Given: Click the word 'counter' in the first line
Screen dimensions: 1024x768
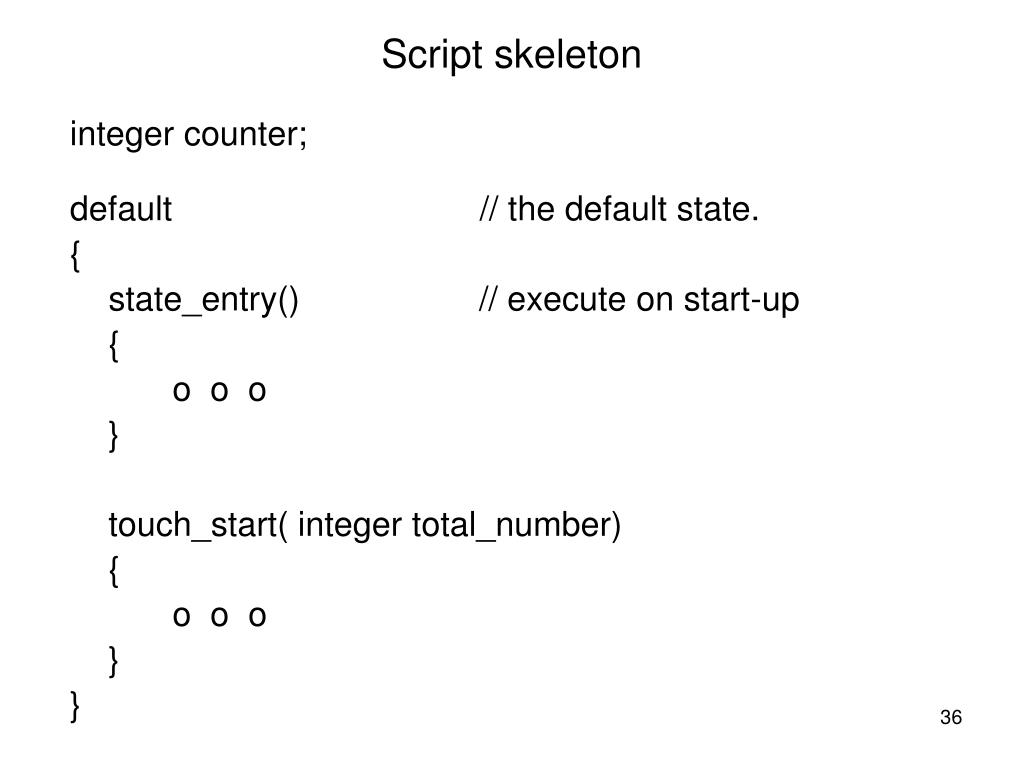Looking at the screenshot, I should 242,135.
